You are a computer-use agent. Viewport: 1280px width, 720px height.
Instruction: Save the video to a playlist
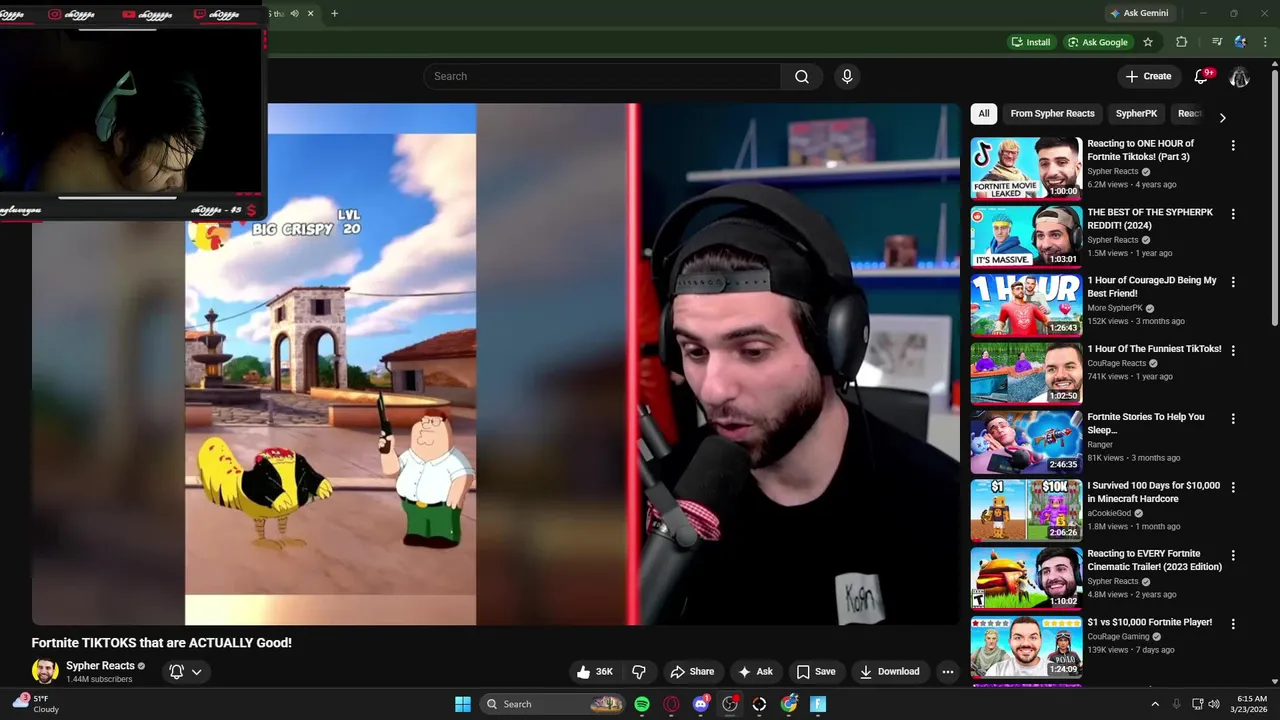click(815, 672)
